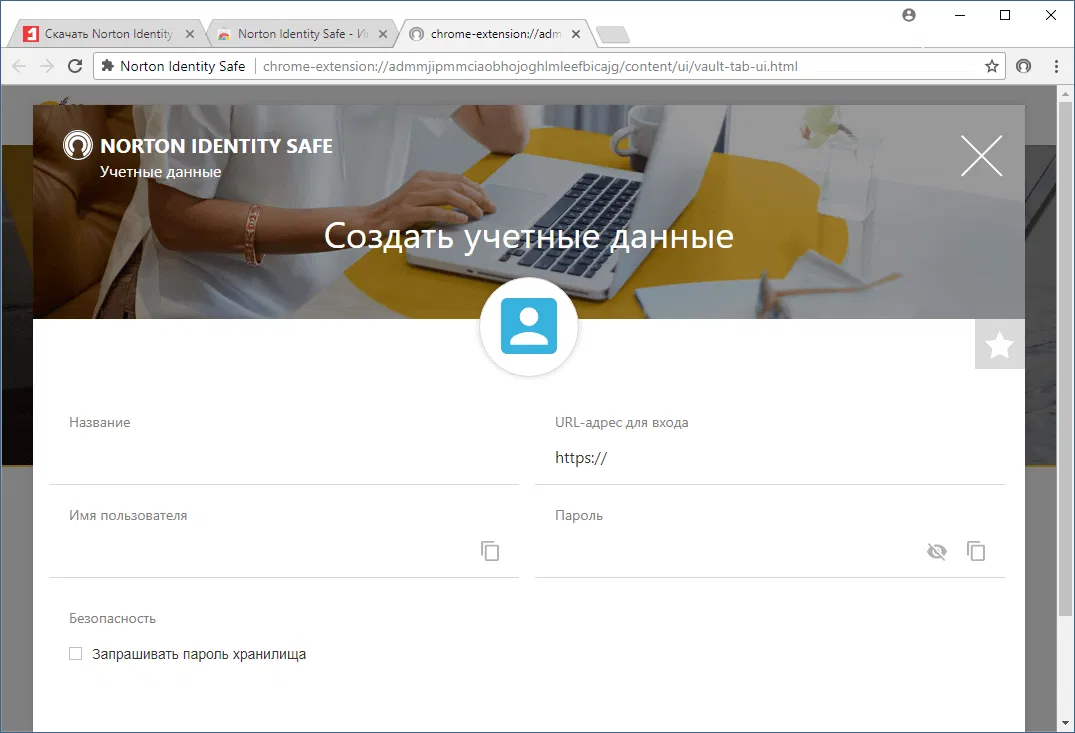Copy the username field value
The image size is (1075, 733).
[x=490, y=551]
